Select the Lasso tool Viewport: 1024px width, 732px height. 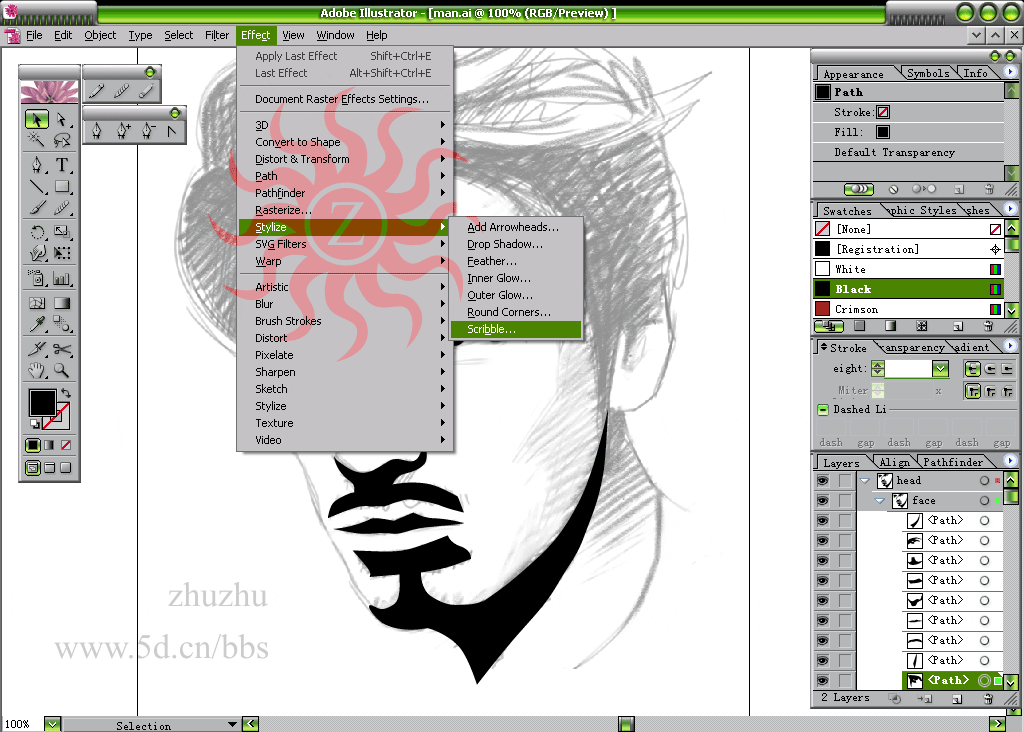(x=62, y=139)
